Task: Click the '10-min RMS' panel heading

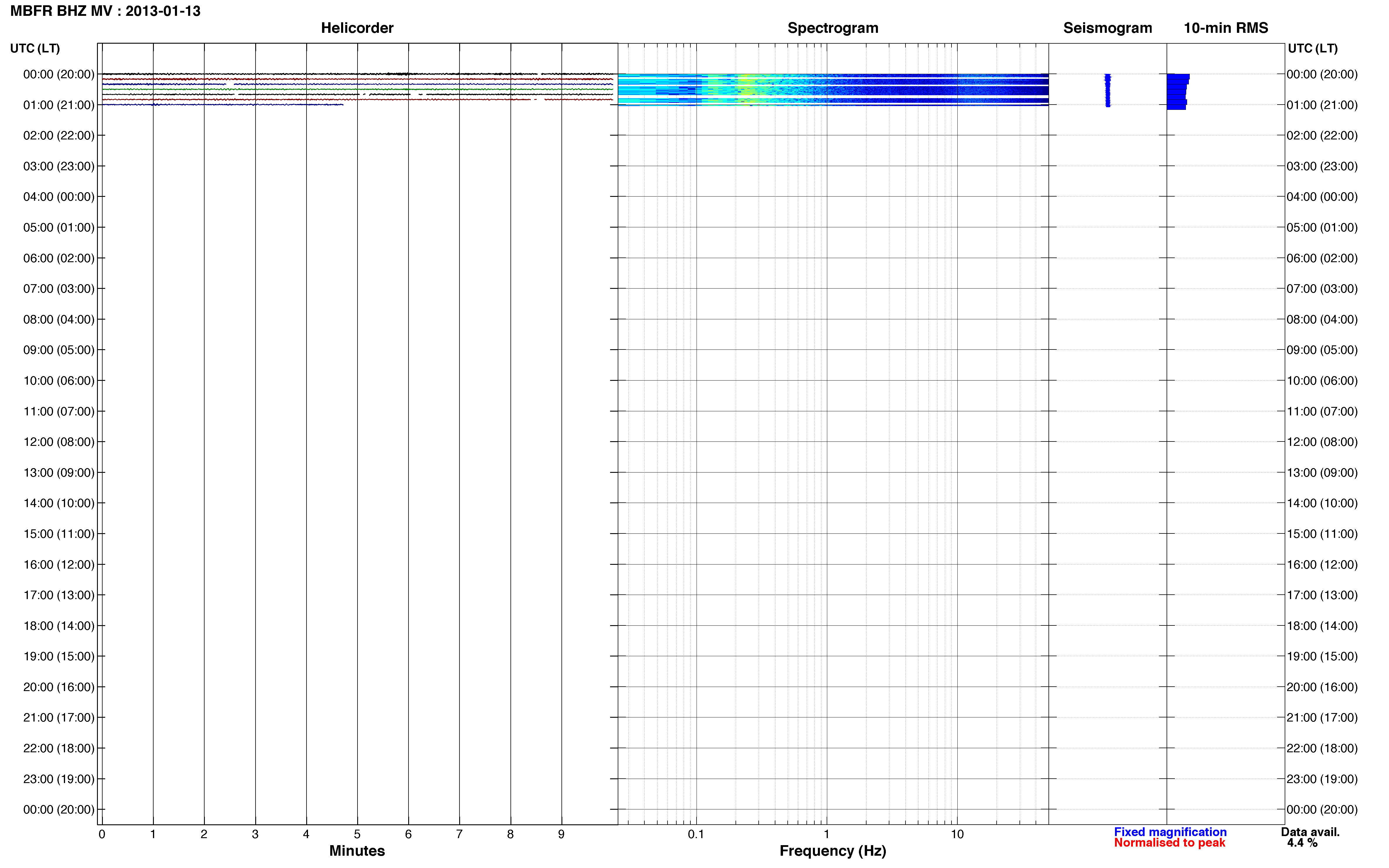Action: [x=1226, y=28]
